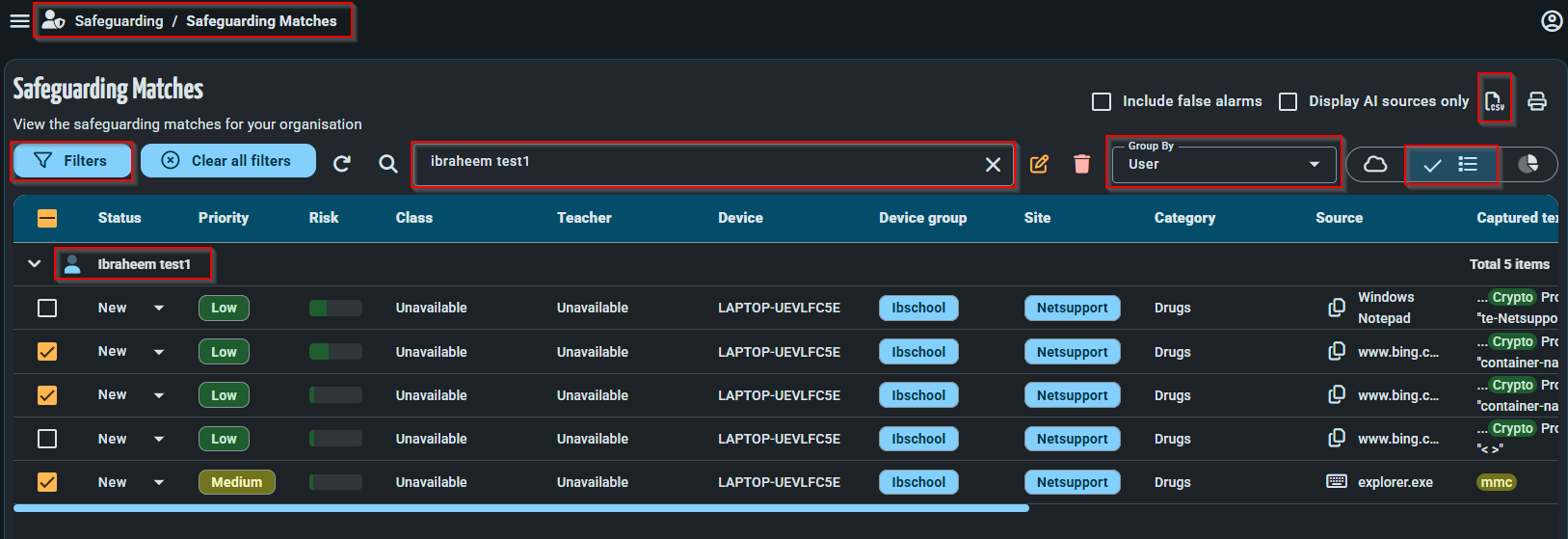Sort by Status column header
Screen dimensions: 1568x539
pos(120,218)
